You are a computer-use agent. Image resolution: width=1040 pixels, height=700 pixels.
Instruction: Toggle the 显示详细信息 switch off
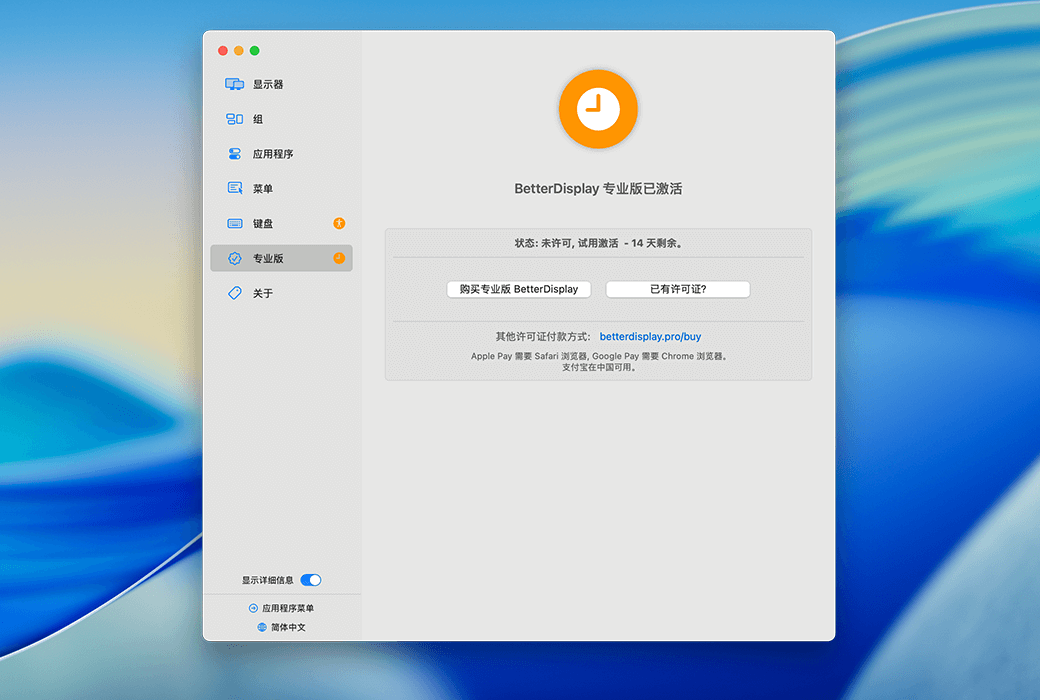pyautogui.click(x=311, y=580)
